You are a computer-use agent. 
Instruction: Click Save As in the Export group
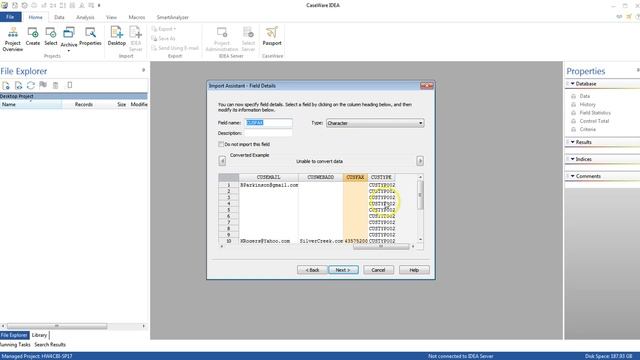[163, 38]
